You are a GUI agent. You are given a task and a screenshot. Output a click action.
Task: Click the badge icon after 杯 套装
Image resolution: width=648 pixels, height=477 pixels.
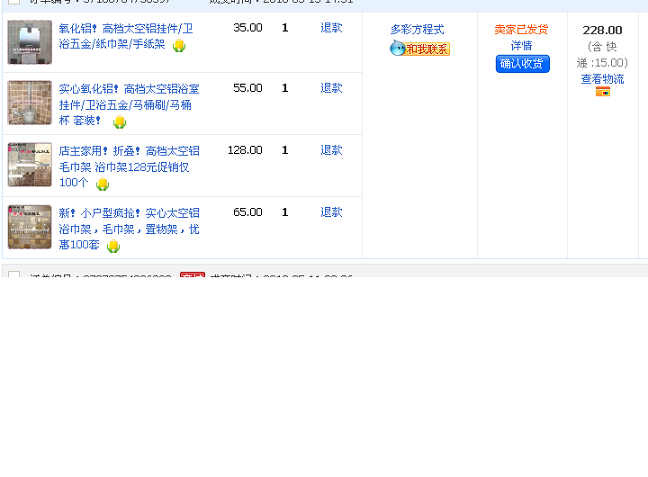point(119,122)
